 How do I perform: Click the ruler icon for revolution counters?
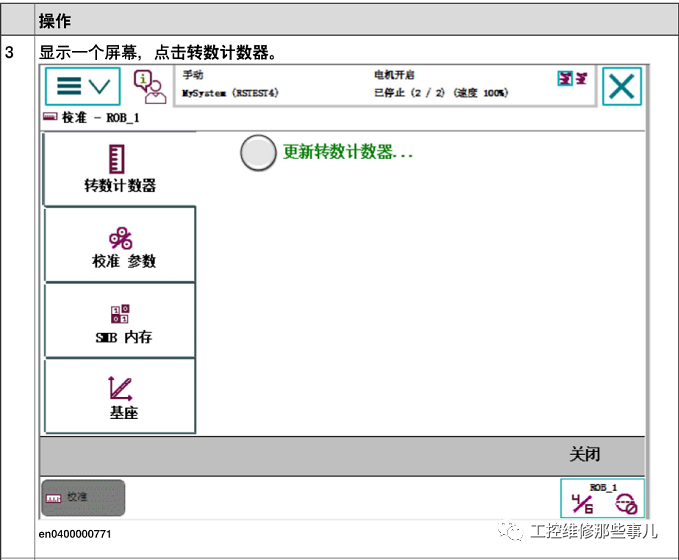coord(116,159)
